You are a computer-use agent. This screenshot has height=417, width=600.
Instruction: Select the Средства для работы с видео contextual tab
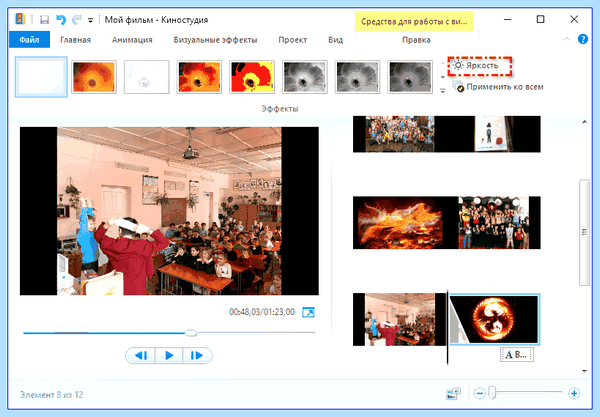click(x=414, y=21)
